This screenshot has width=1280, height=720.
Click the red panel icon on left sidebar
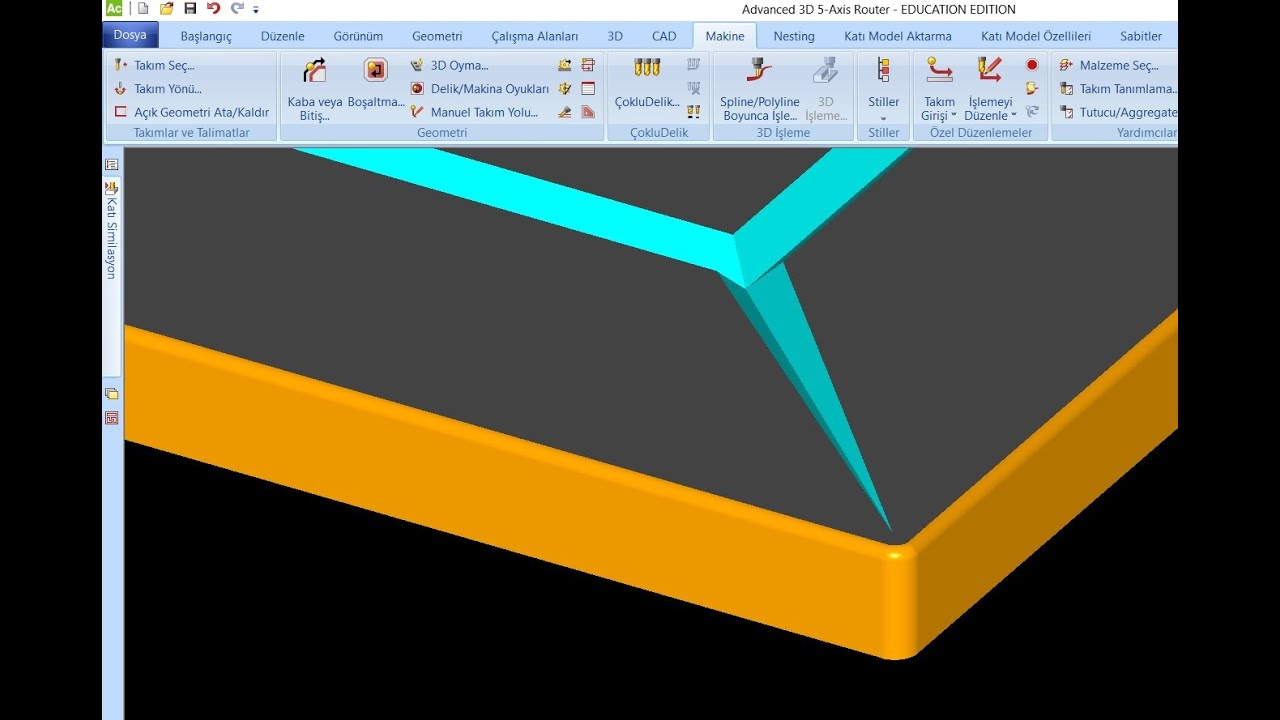tap(112, 418)
